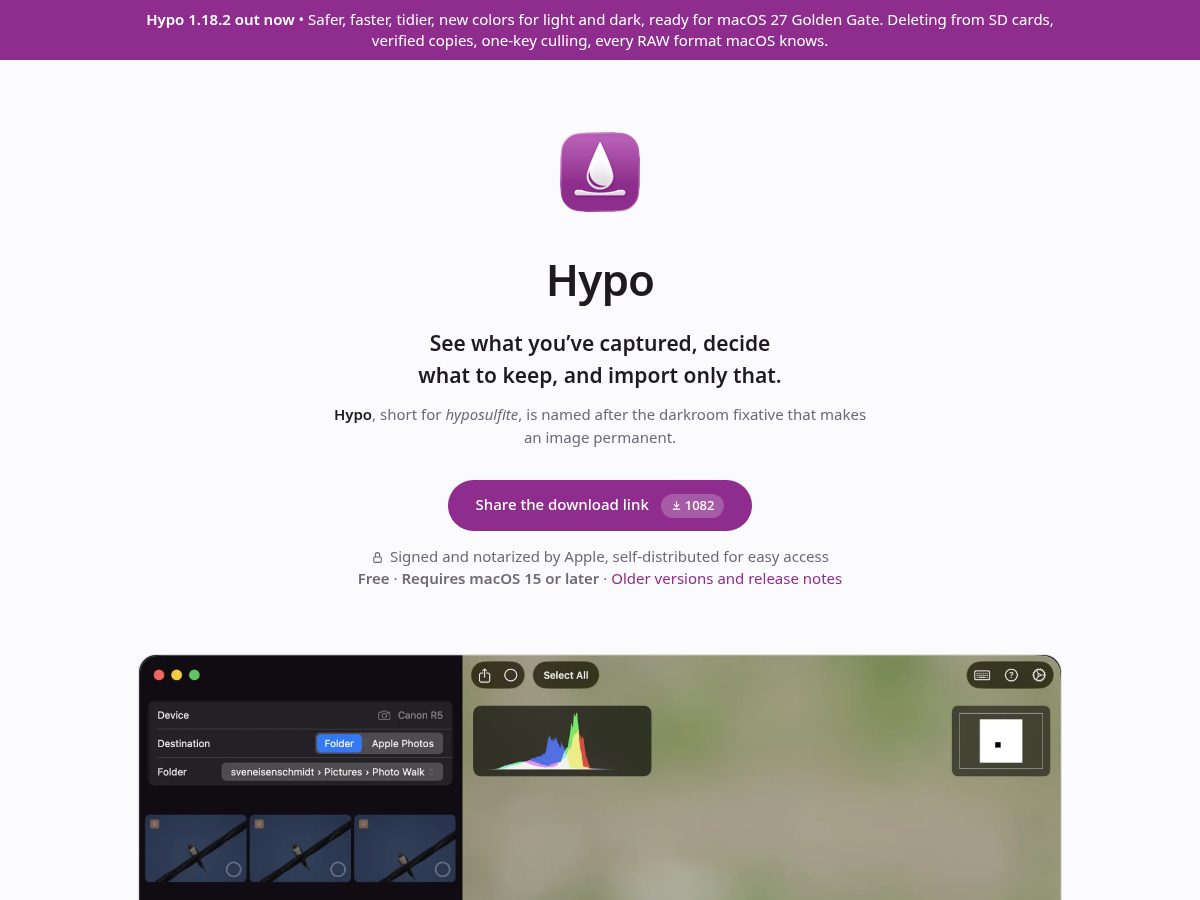Screen dimensions: 1200x900
Task: Click the RGB histogram panel
Action: [562, 741]
